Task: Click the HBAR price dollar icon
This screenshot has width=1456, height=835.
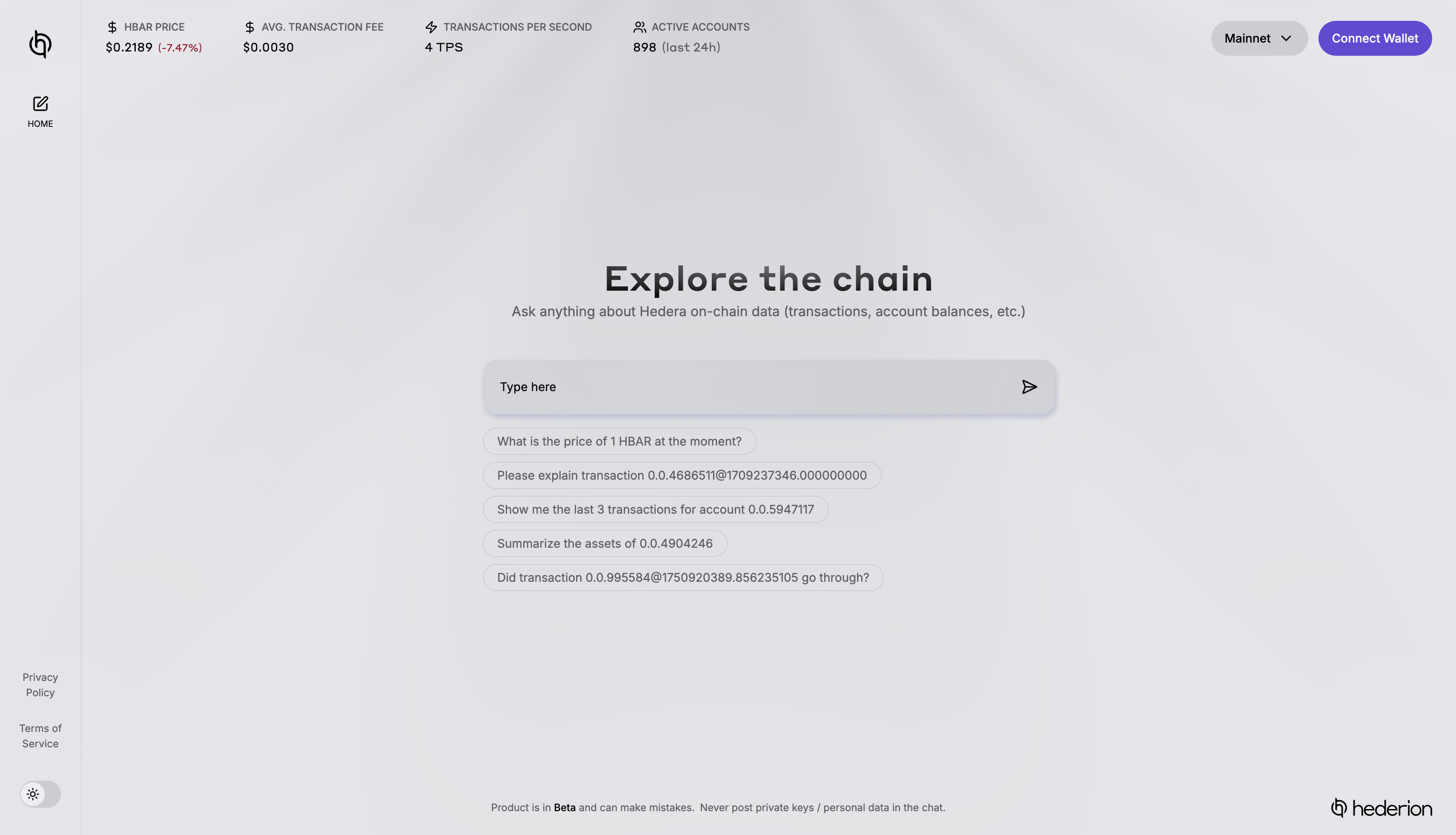Action: pyautogui.click(x=112, y=27)
